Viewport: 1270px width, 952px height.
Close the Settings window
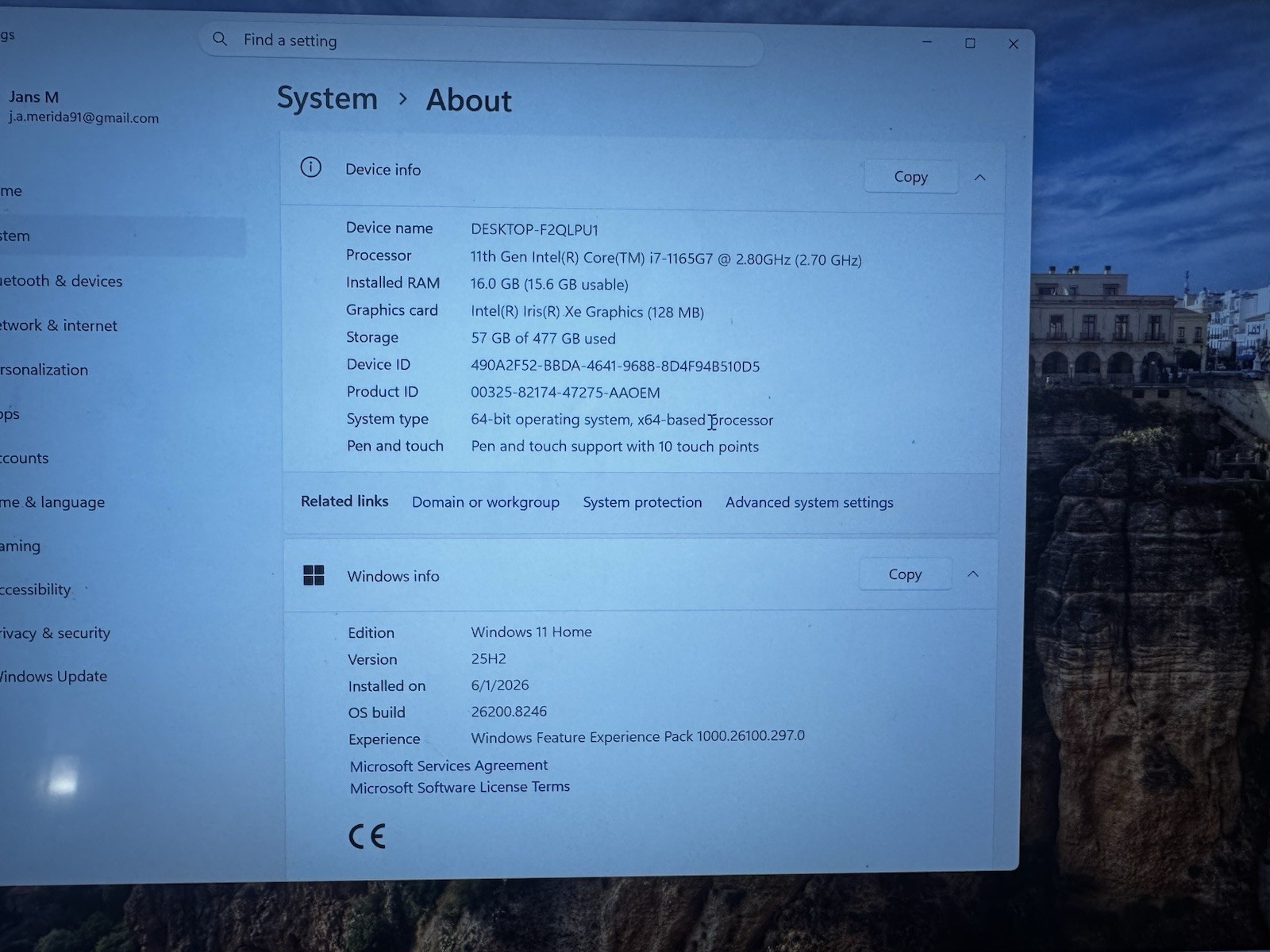1013,44
